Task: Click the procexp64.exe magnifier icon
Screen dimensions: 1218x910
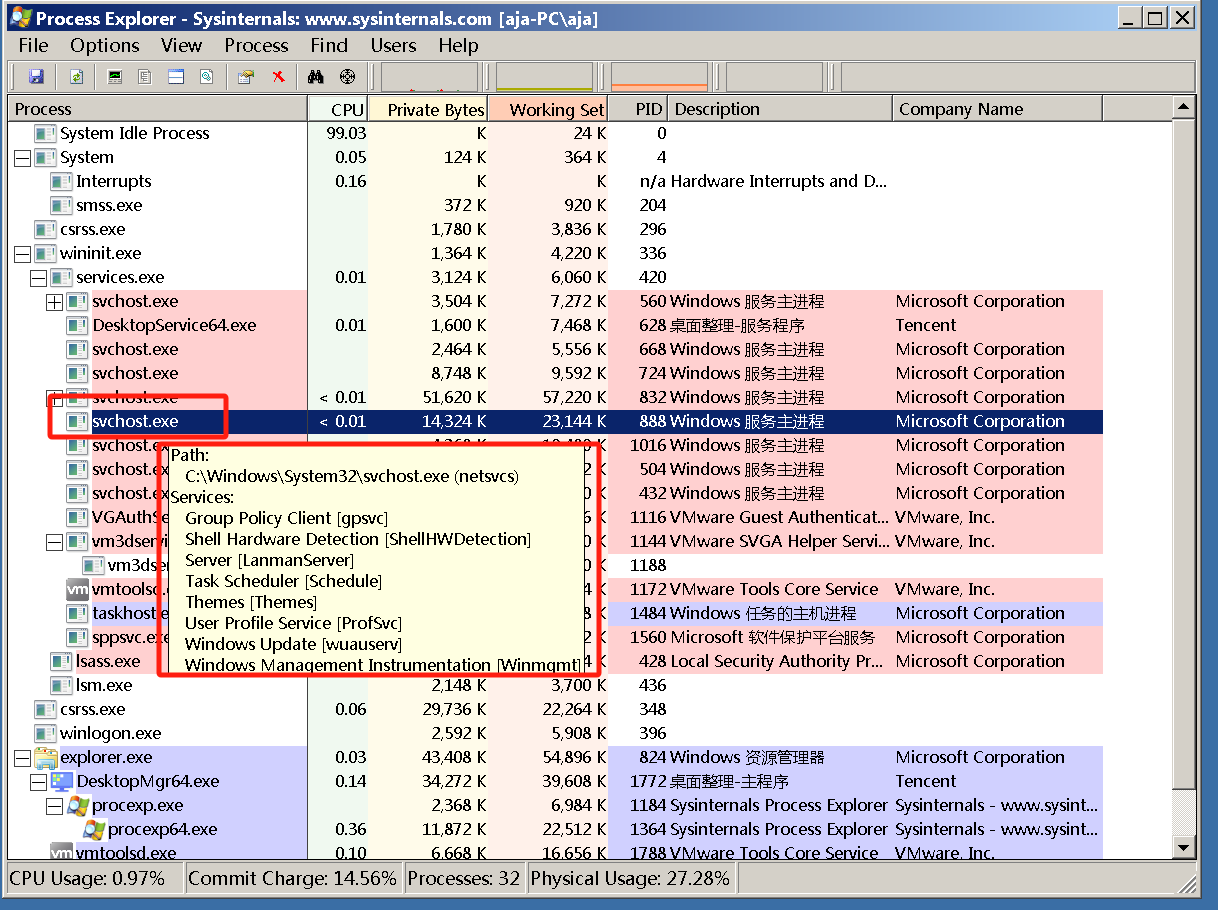Action: click(x=94, y=829)
